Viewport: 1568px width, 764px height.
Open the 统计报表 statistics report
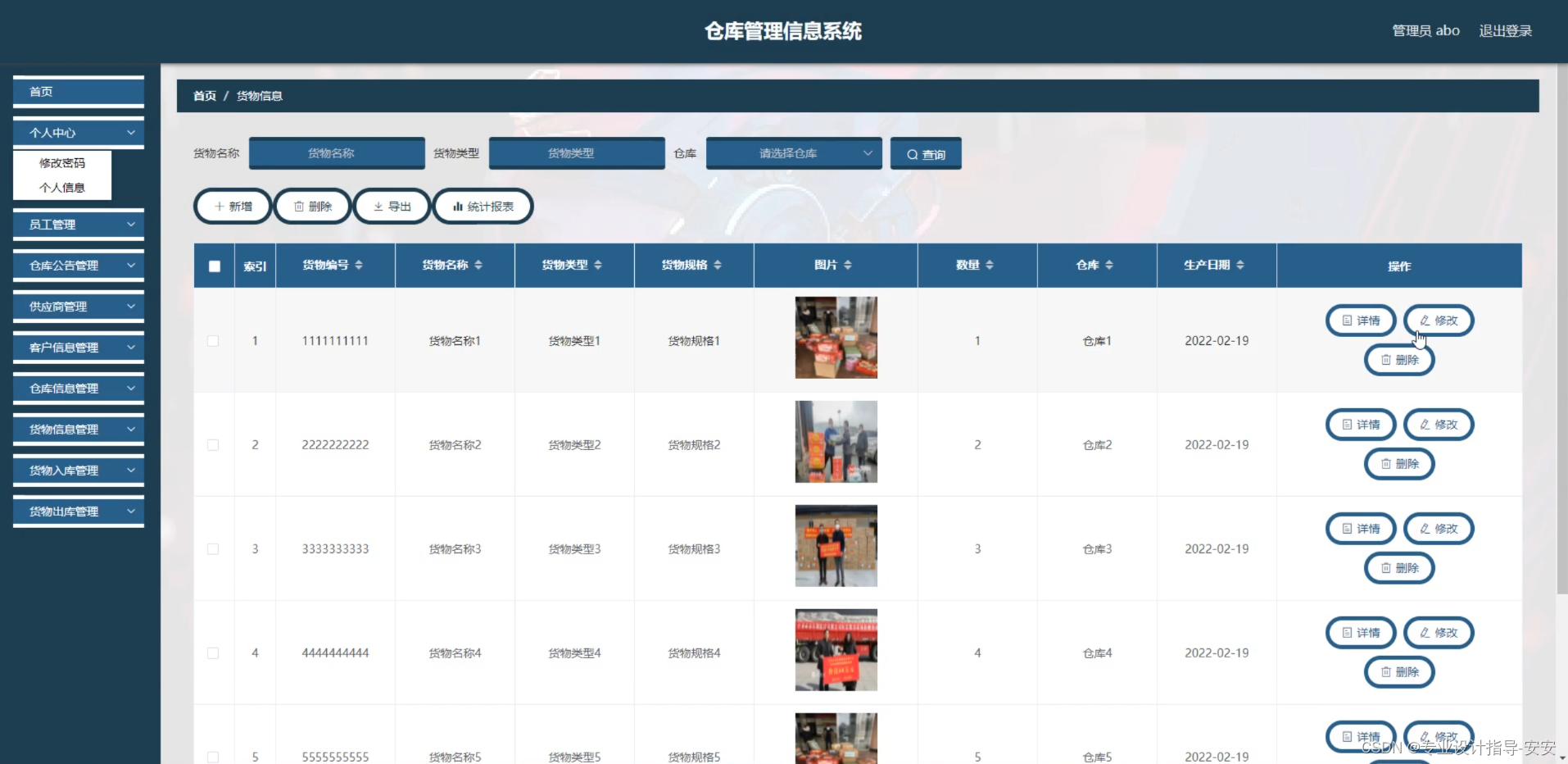(483, 207)
